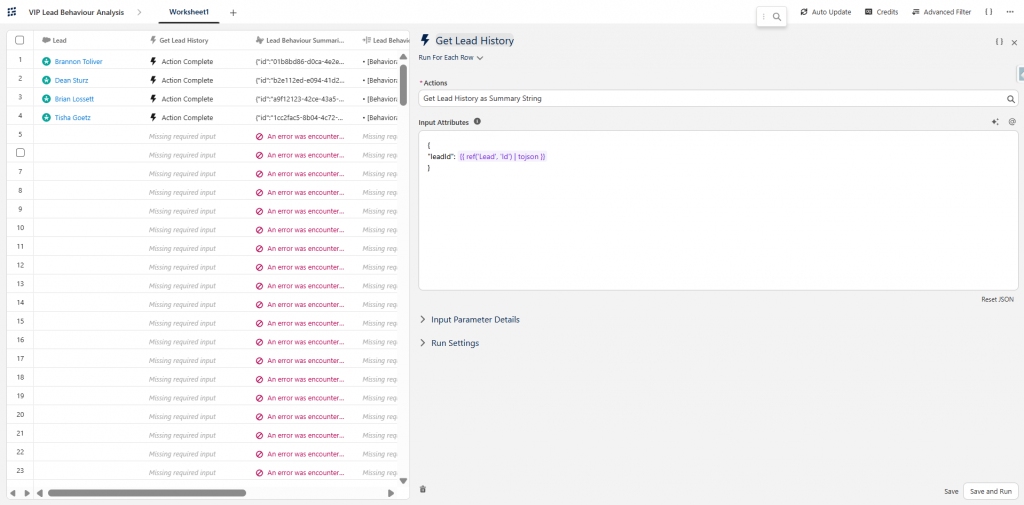
Task: Click star icon beside Tisha Goetz
Action: (46, 118)
